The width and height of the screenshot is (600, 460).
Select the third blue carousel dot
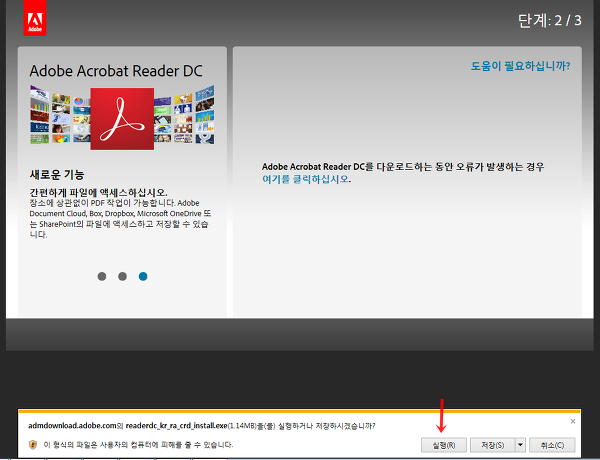click(x=143, y=276)
